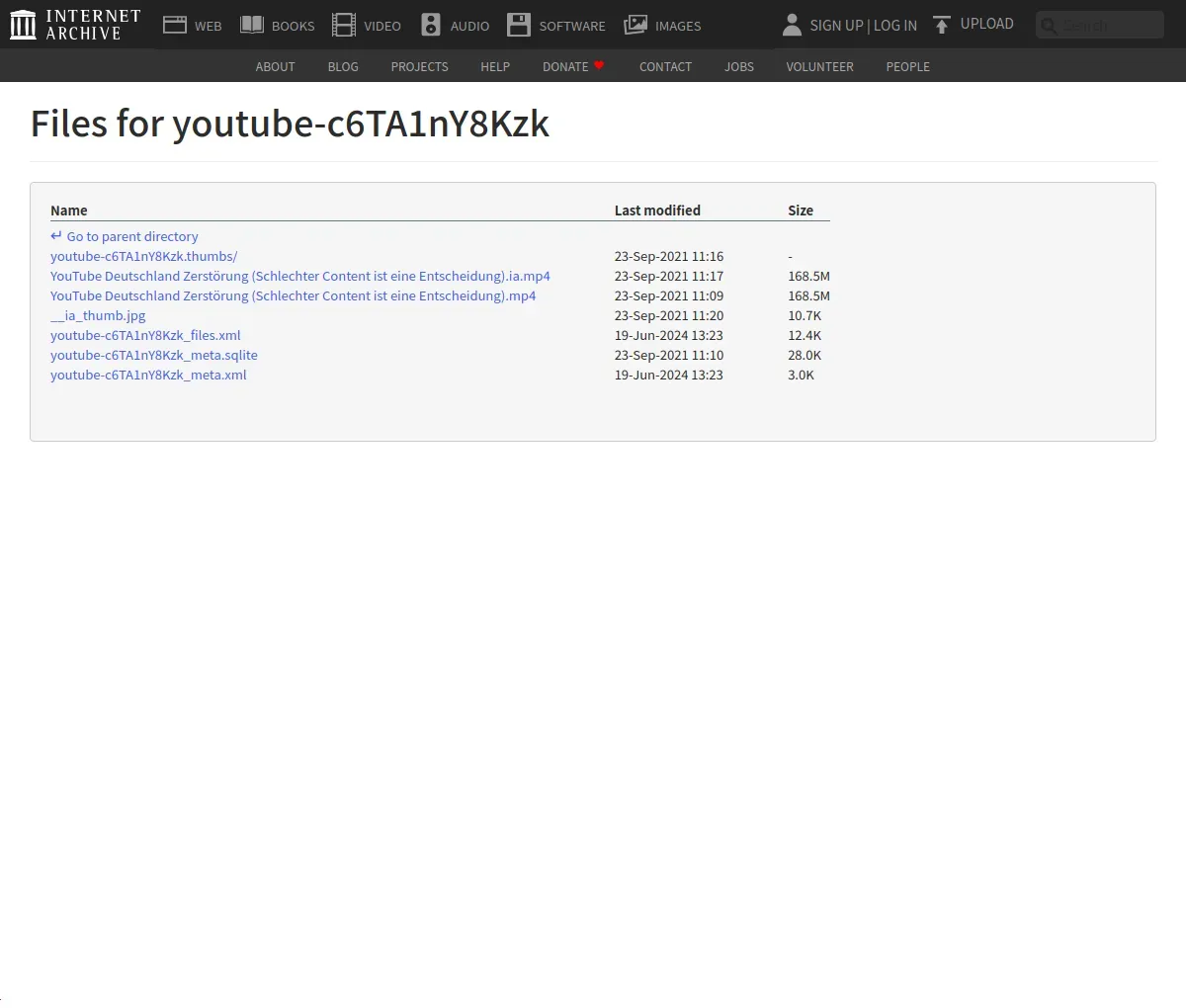
Task: Select size value 28.0K
Action: [805, 355]
